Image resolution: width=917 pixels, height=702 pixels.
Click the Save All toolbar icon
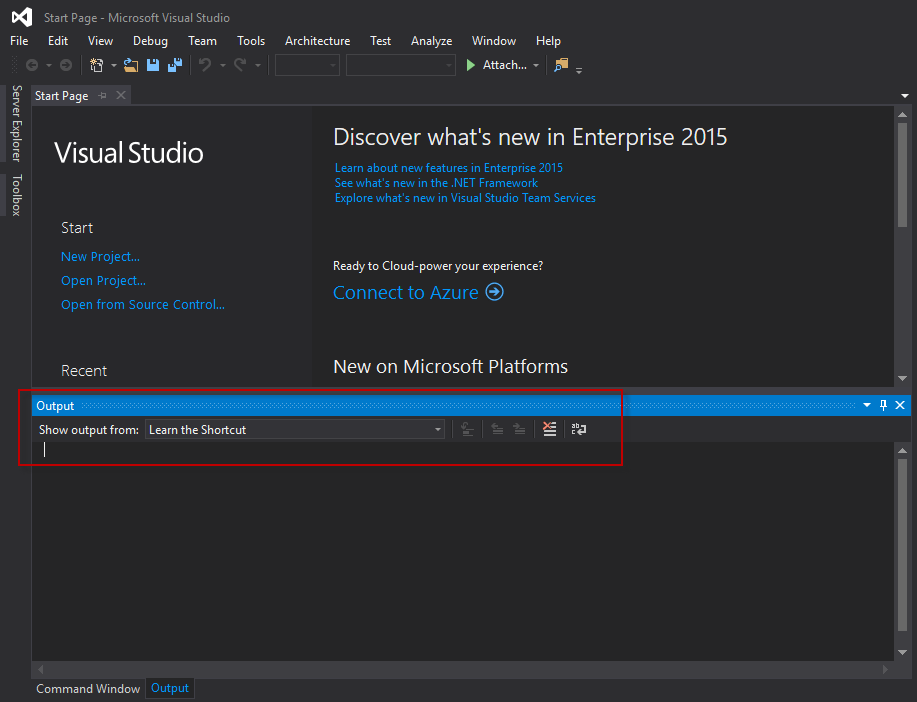click(175, 65)
